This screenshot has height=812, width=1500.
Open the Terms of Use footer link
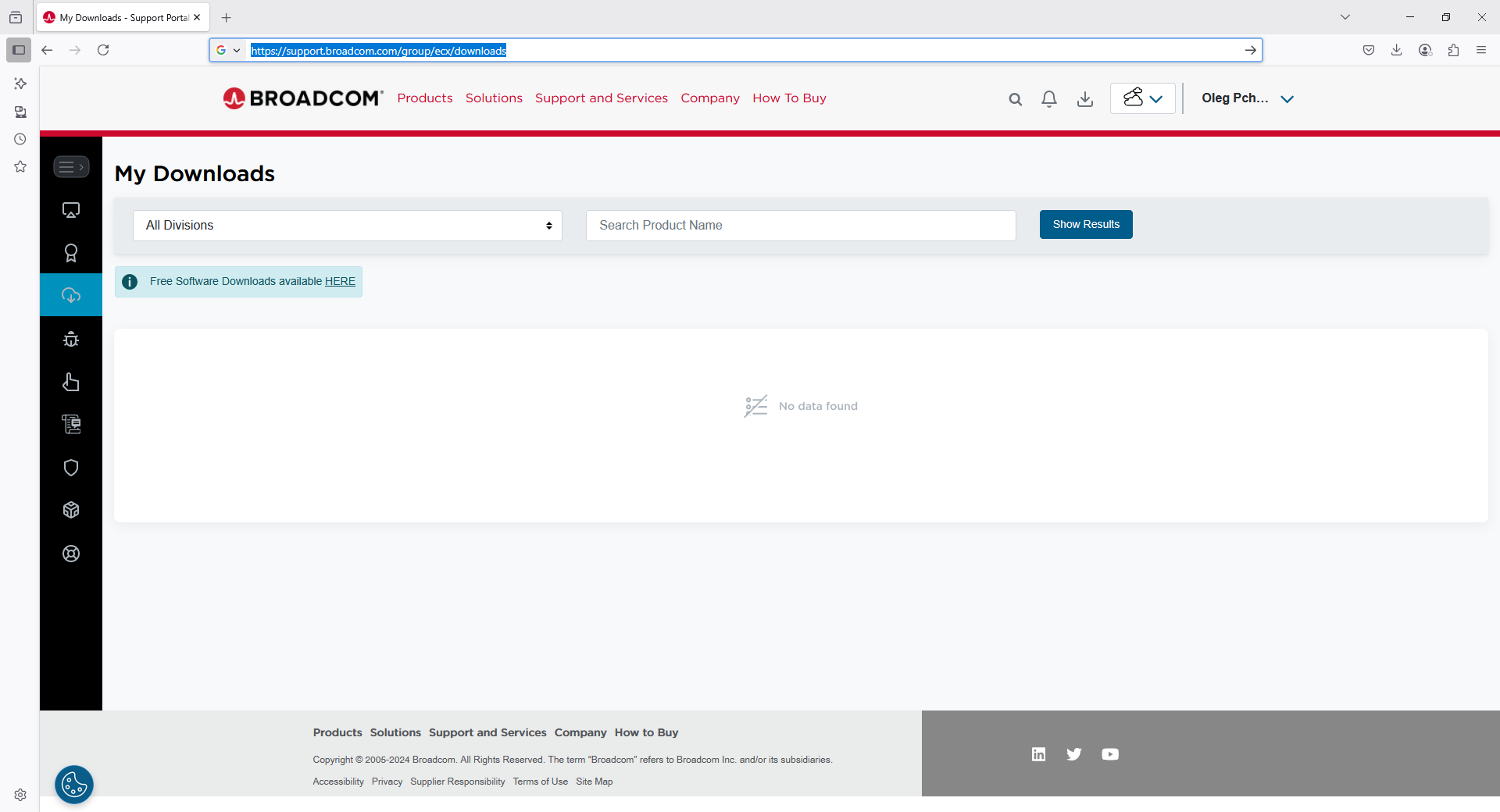tap(541, 782)
